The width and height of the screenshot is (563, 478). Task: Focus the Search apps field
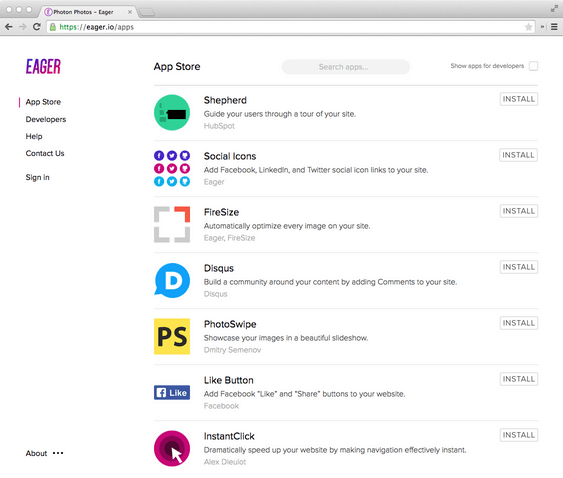point(346,67)
